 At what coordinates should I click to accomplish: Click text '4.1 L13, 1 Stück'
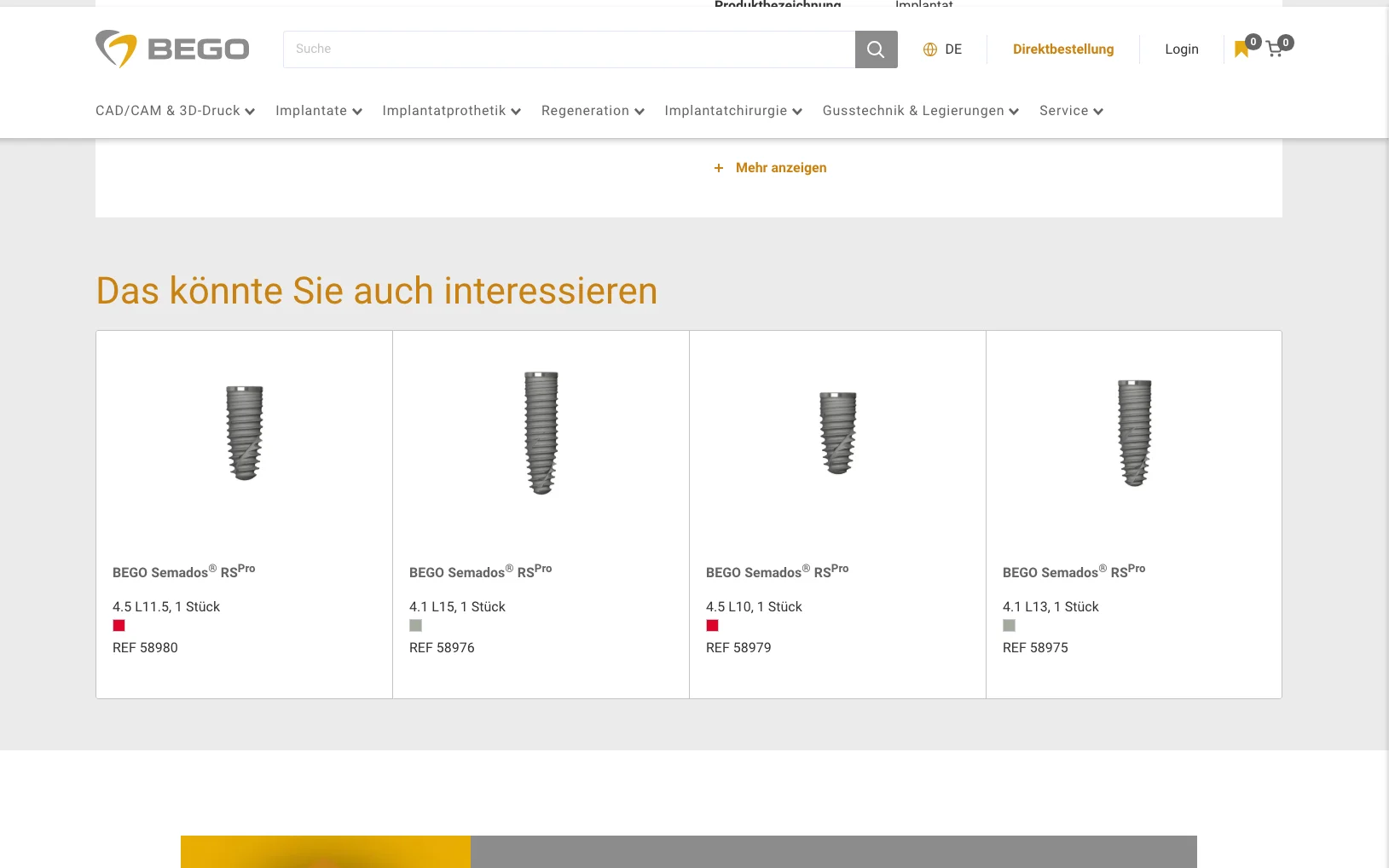click(x=1050, y=607)
